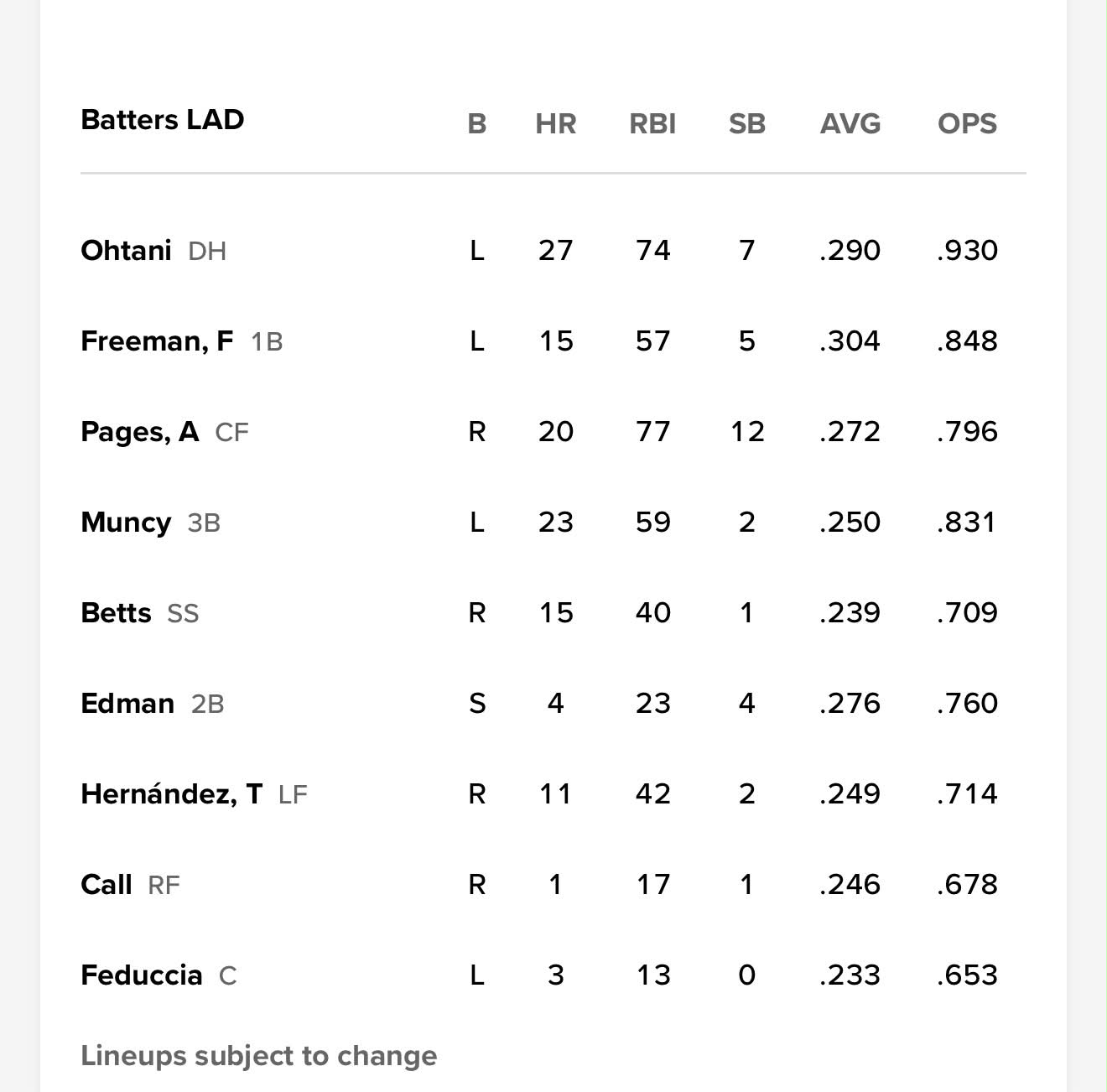Click Freeman's .304 AVG value
This screenshot has height=1092, width=1107.
tap(850, 341)
